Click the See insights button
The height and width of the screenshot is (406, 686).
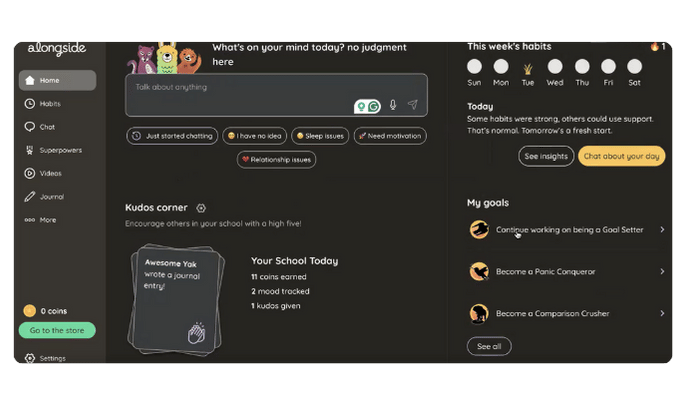pyautogui.click(x=546, y=156)
